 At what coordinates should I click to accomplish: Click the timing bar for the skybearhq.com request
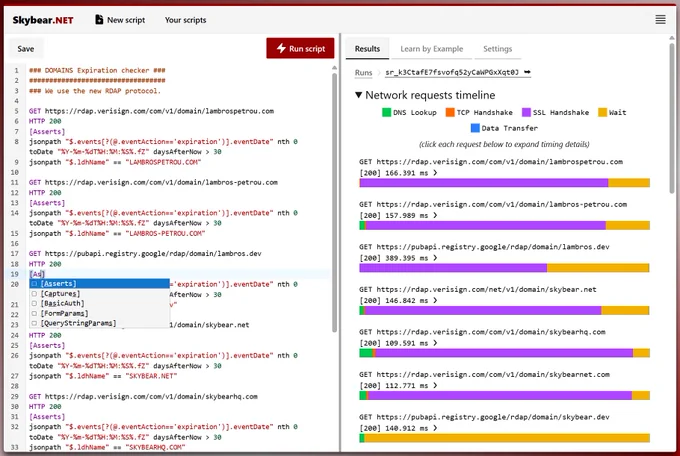coord(504,353)
